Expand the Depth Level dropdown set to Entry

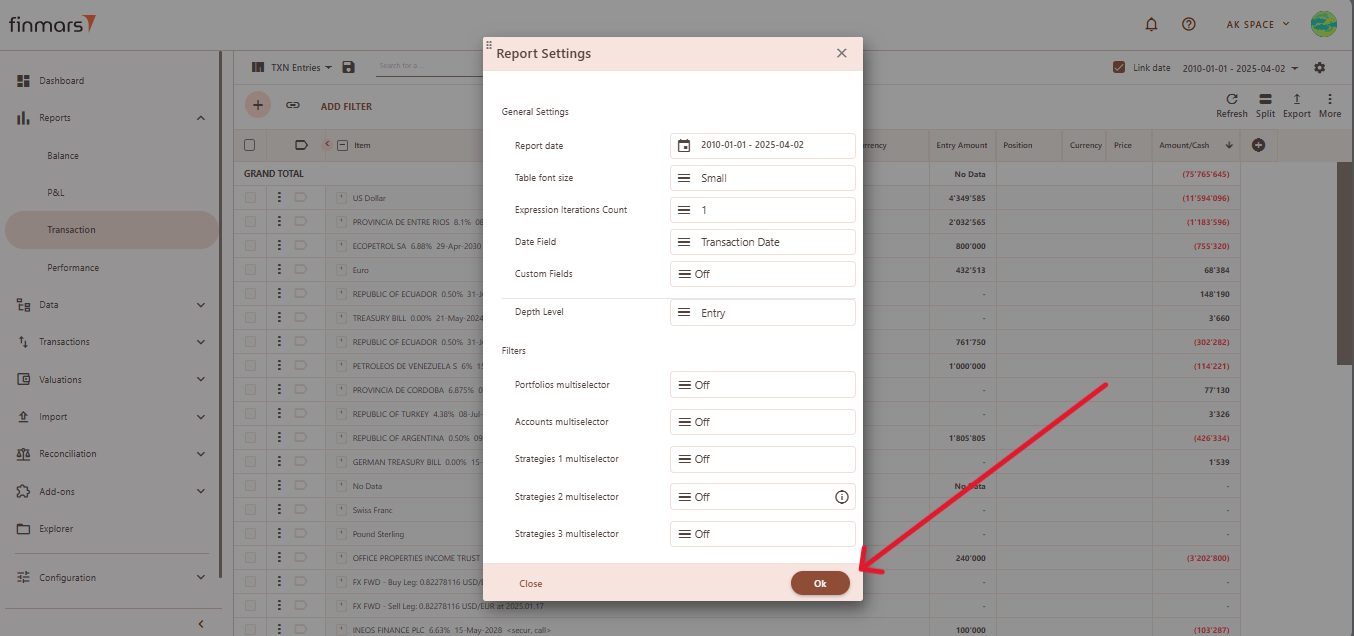(762, 313)
